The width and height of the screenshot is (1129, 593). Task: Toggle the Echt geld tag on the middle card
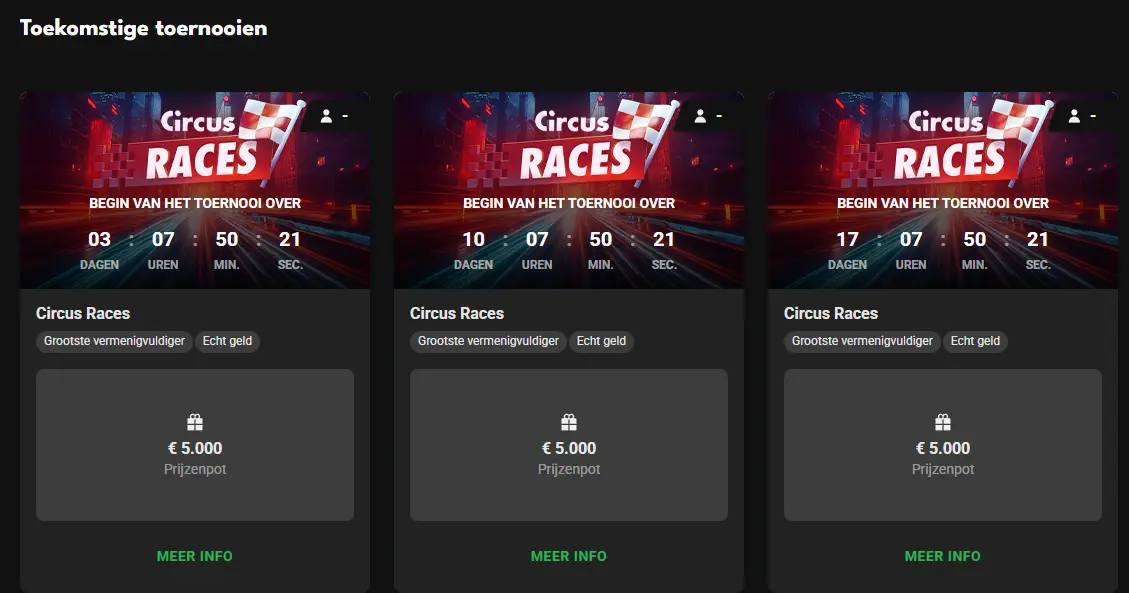(x=601, y=341)
